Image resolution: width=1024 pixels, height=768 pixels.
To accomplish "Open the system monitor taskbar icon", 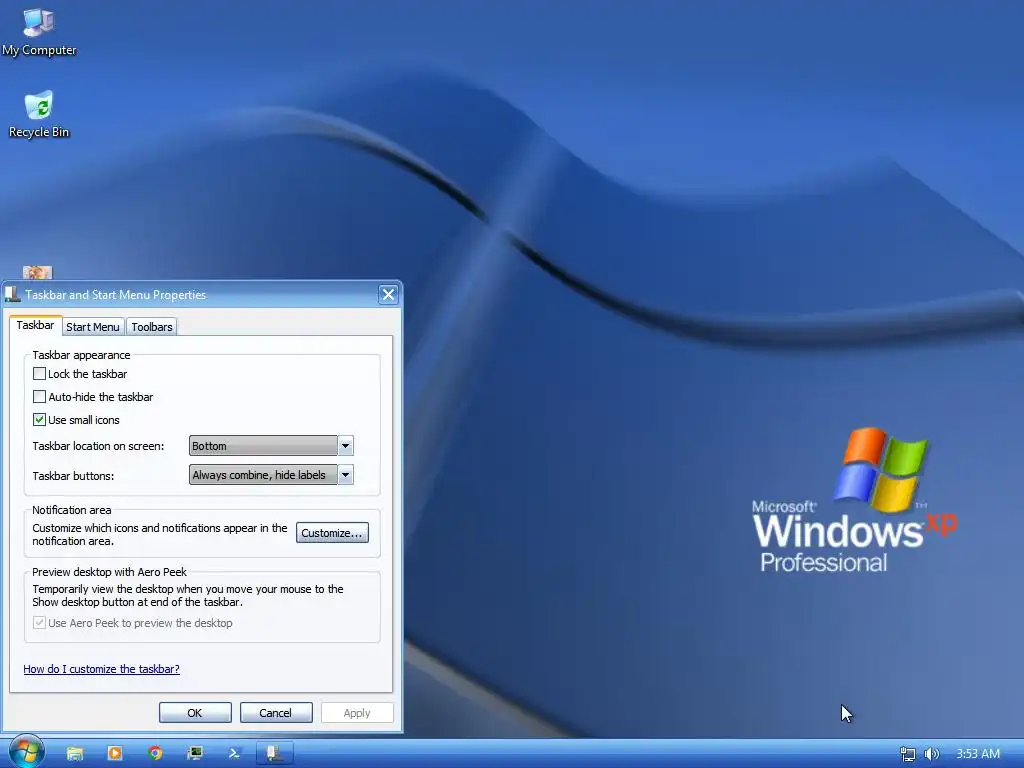I will tap(195, 753).
